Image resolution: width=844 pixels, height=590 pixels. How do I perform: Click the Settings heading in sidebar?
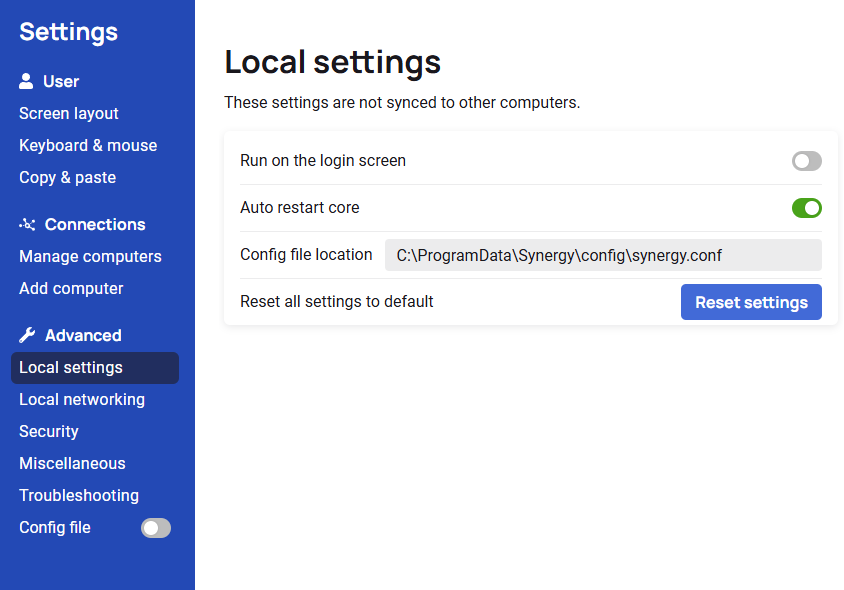(68, 32)
